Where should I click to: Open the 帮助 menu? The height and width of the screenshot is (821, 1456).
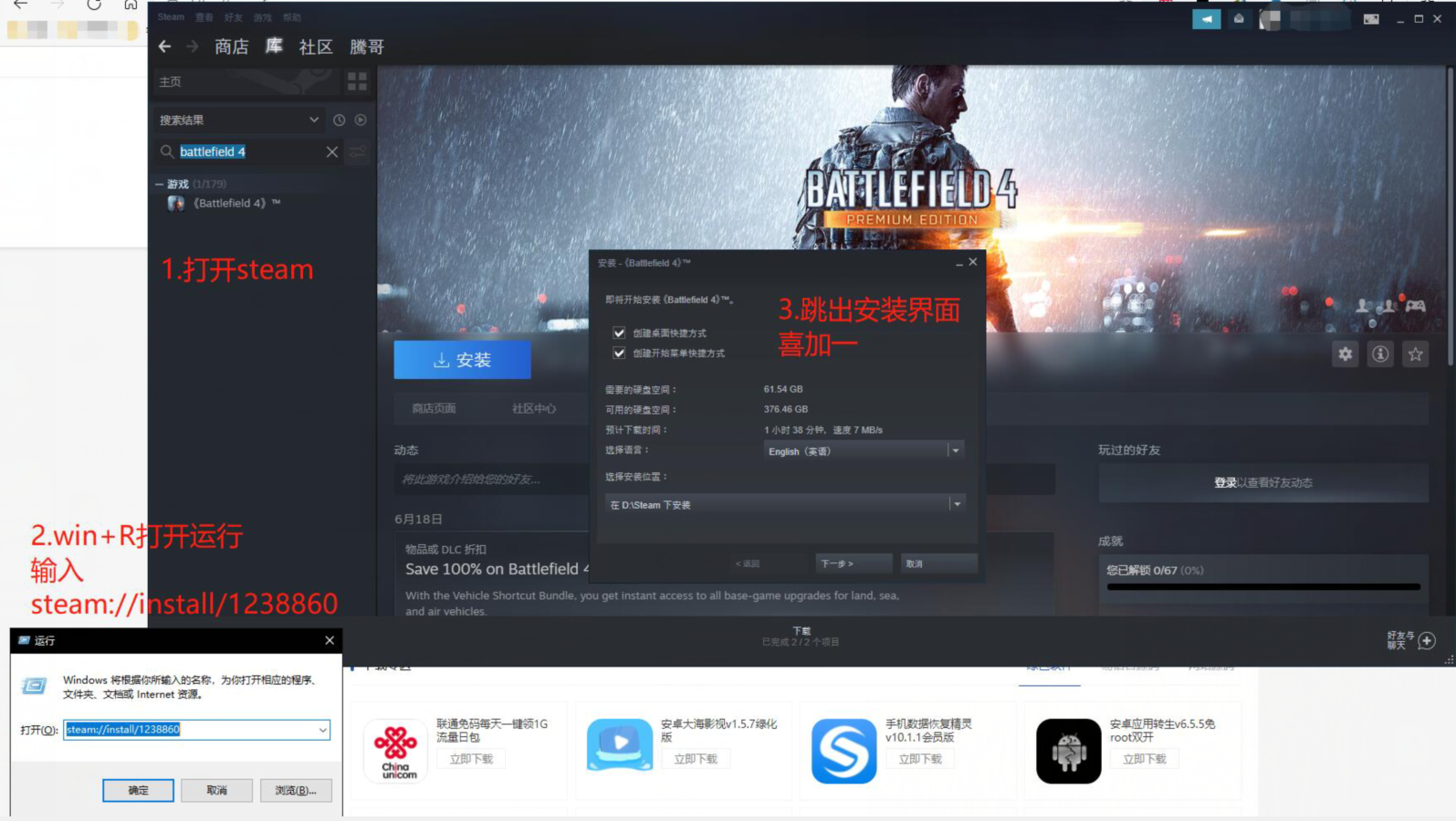(292, 17)
